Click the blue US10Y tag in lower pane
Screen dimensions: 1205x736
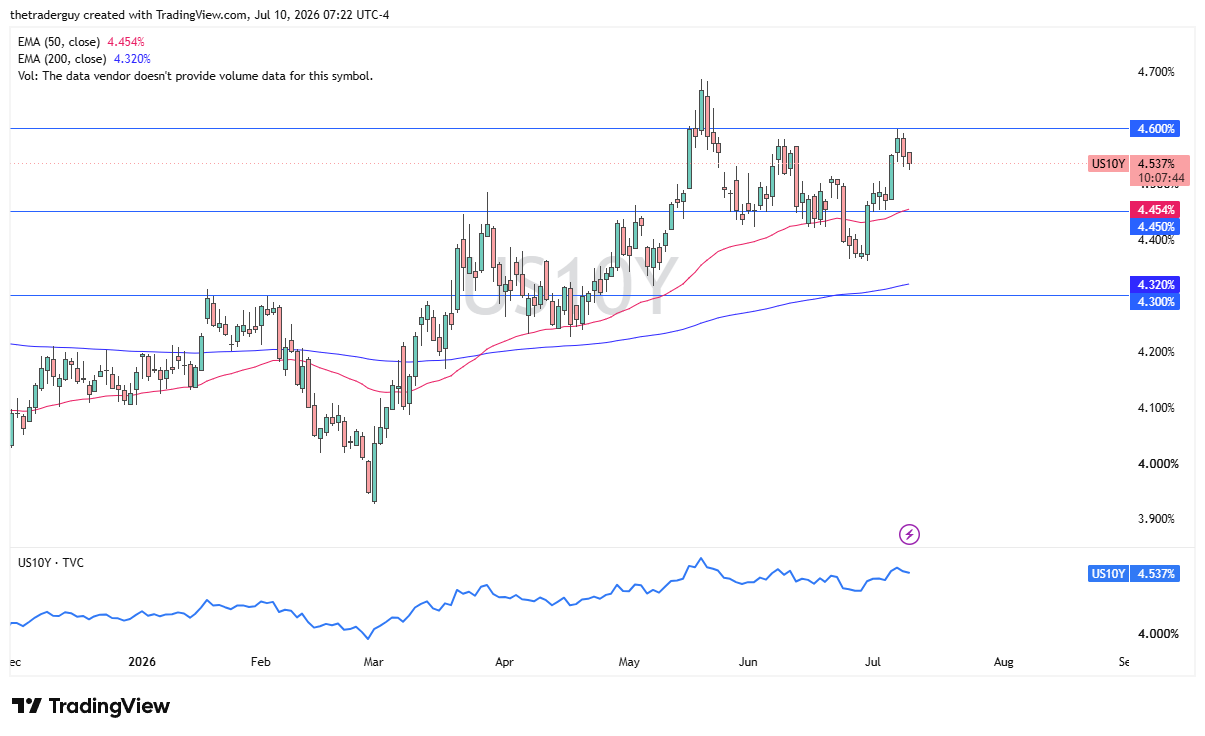pos(1108,574)
